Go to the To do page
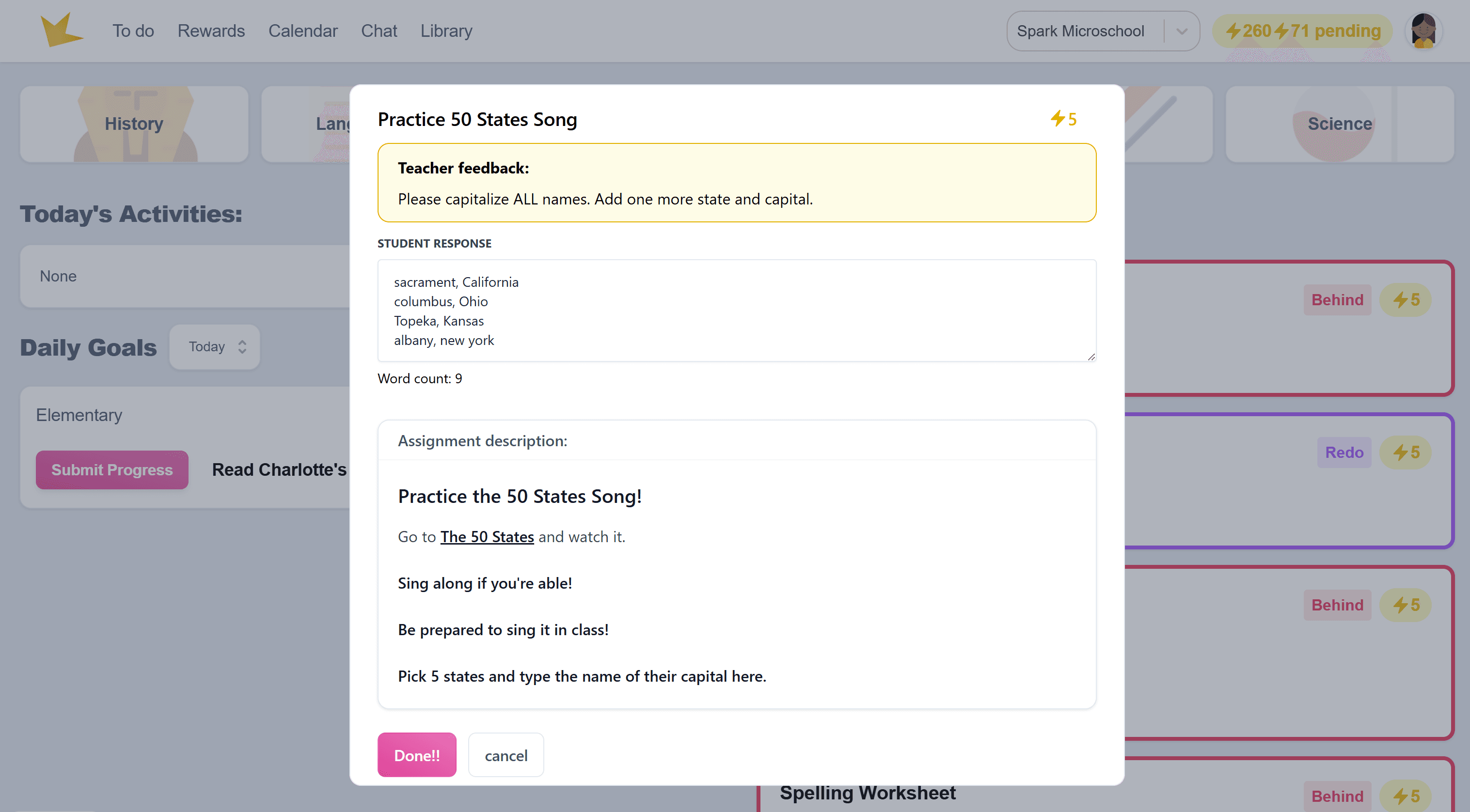The image size is (1470, 812). (133, 31)
